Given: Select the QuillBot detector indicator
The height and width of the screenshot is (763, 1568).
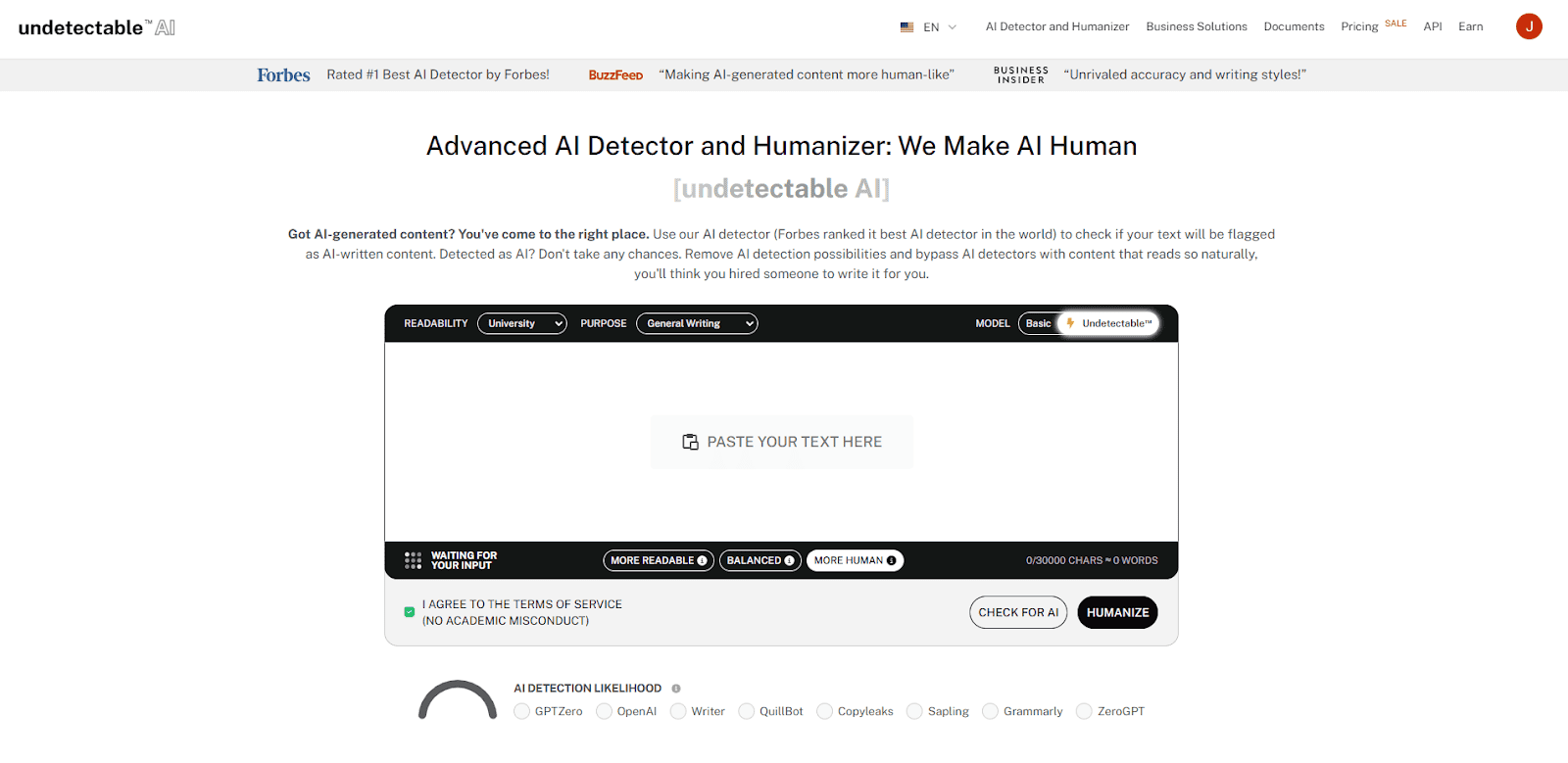Looking at the screenshot, I should tap(747, 711).
